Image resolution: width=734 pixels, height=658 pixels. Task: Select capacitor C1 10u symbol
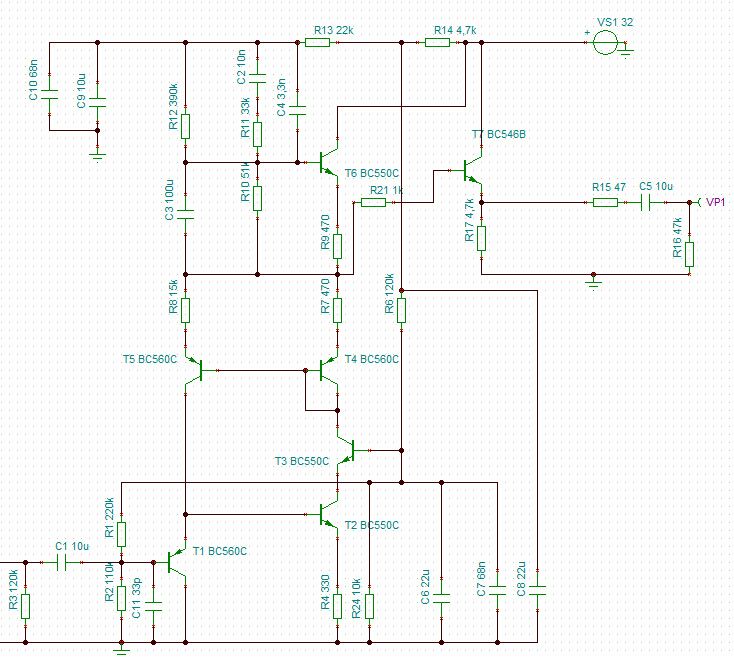(x=61, y=563)
